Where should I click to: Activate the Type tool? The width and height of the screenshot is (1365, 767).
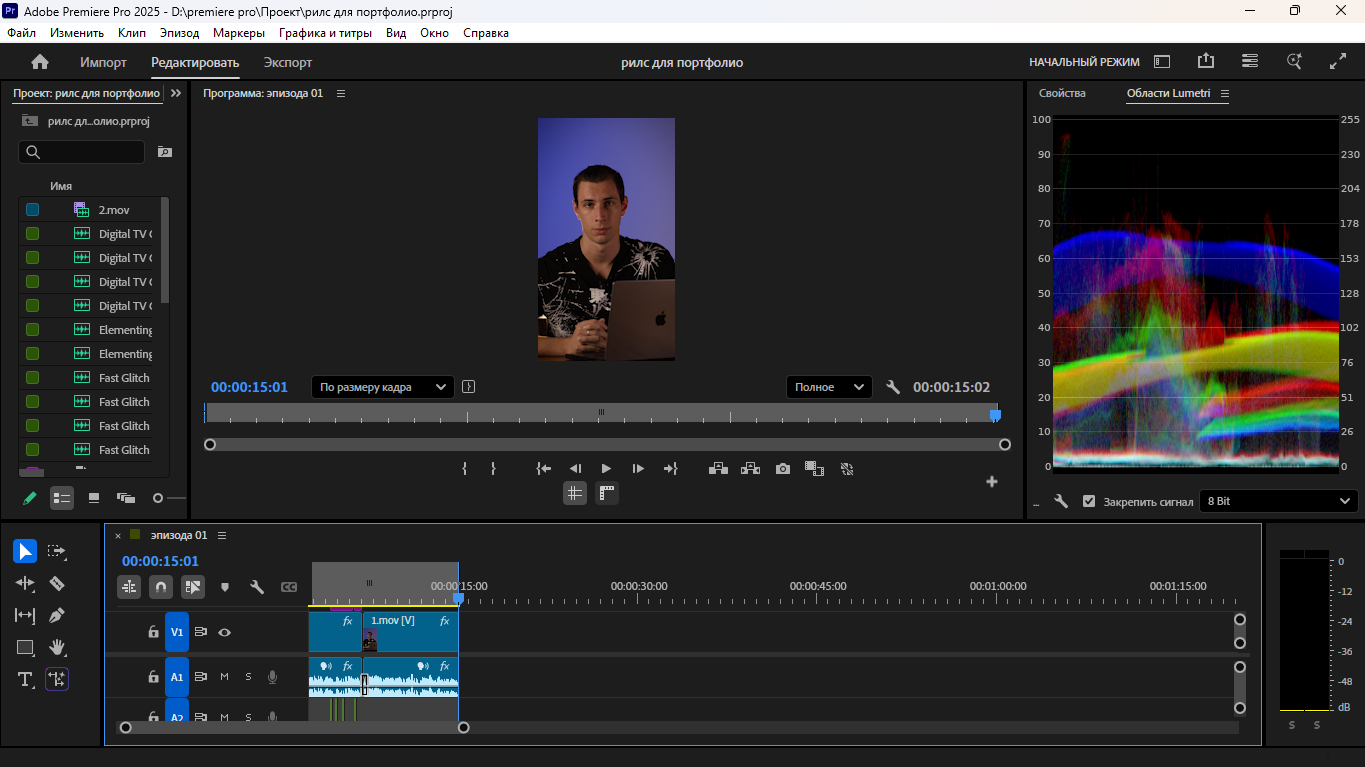click(x=25, y=679)
